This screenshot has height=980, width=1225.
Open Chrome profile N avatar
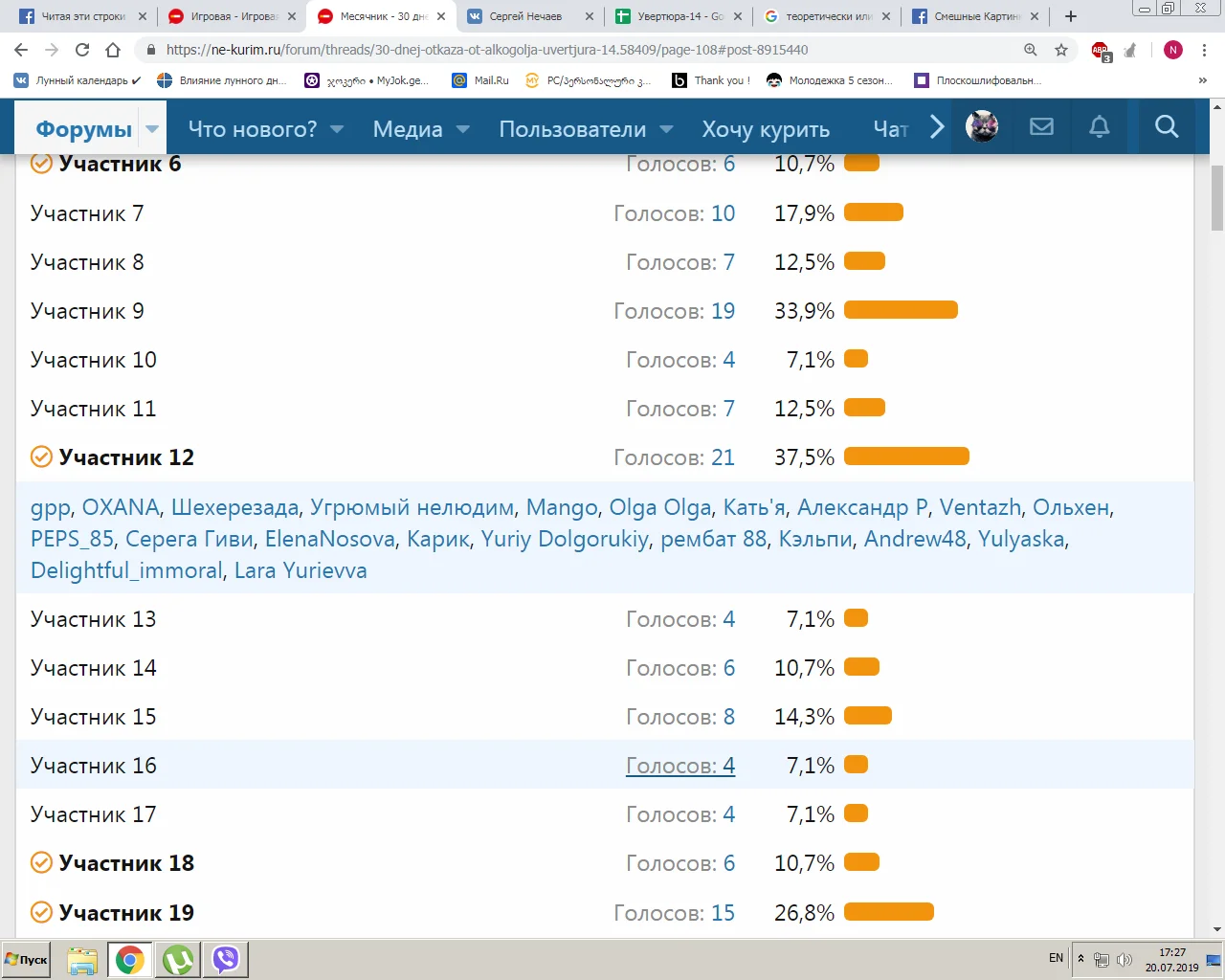(x=1173, y=50)
